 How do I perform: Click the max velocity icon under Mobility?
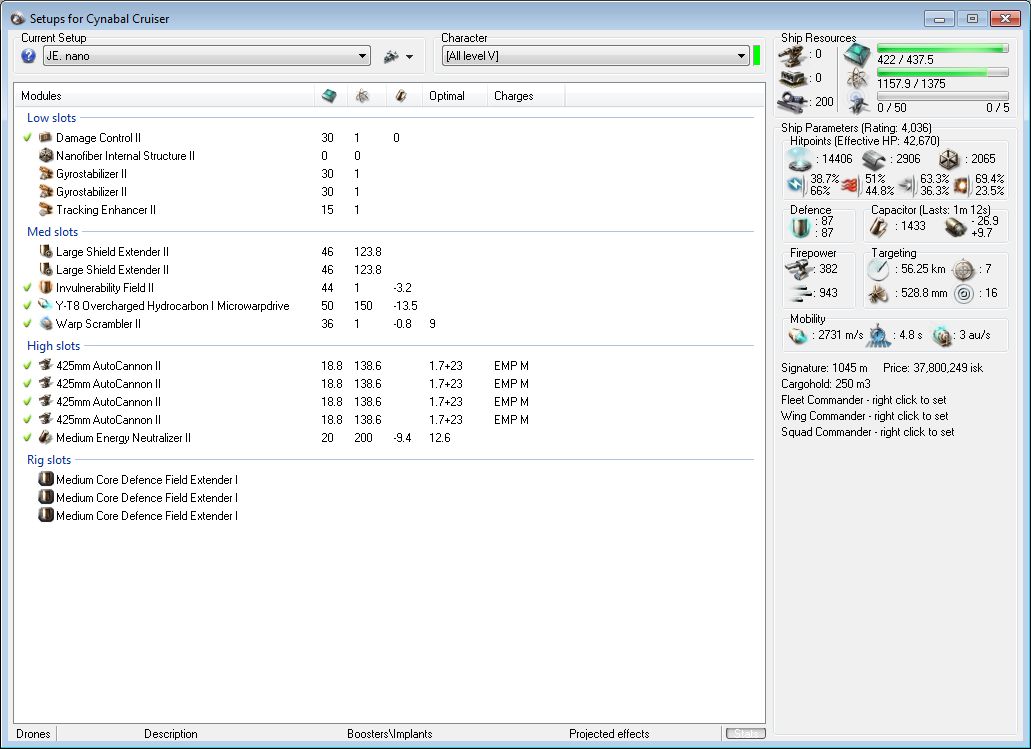point(797,335)
